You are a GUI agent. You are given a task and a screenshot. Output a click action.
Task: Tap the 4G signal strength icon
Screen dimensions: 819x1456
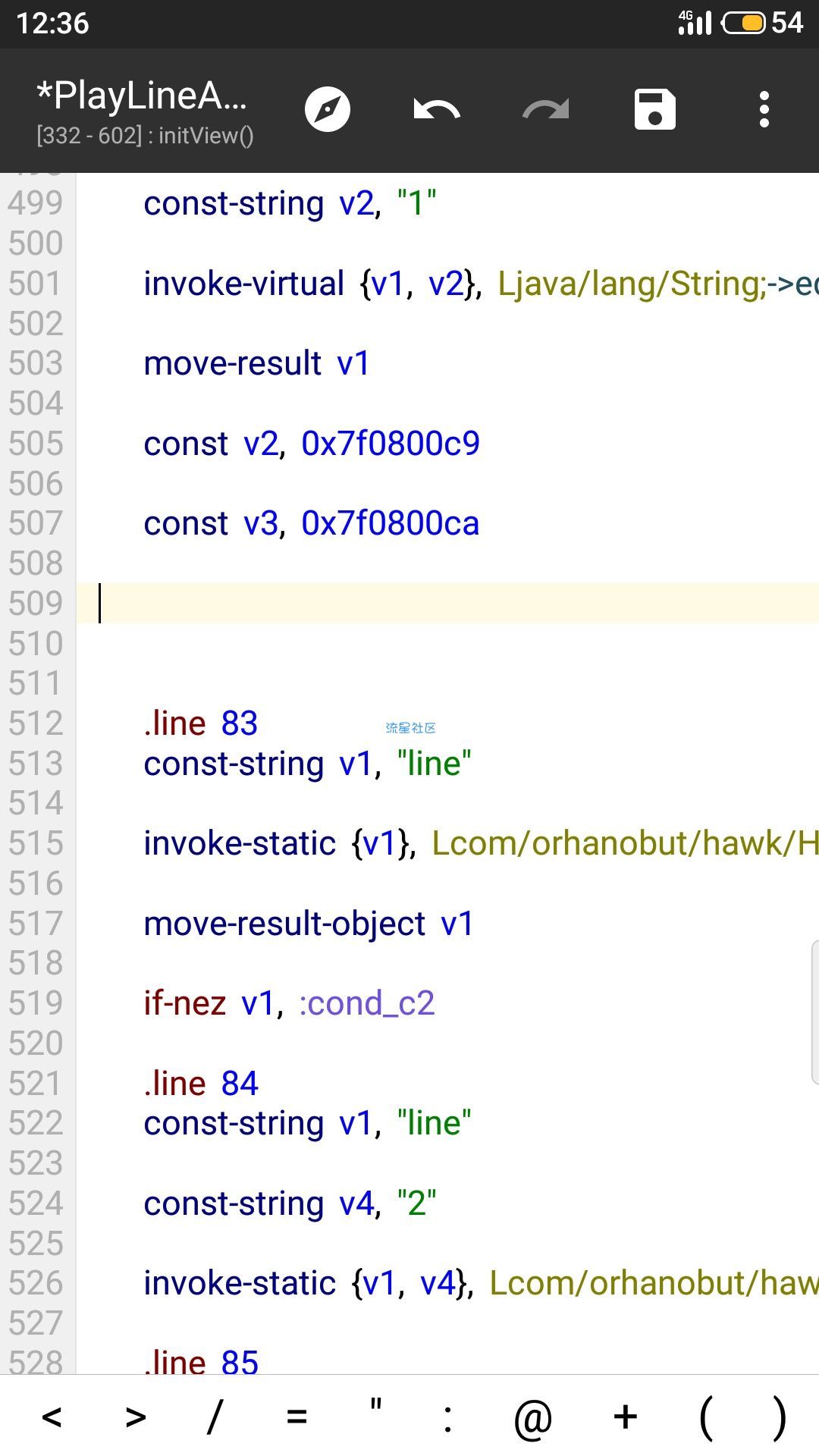[x=695, y=23]
